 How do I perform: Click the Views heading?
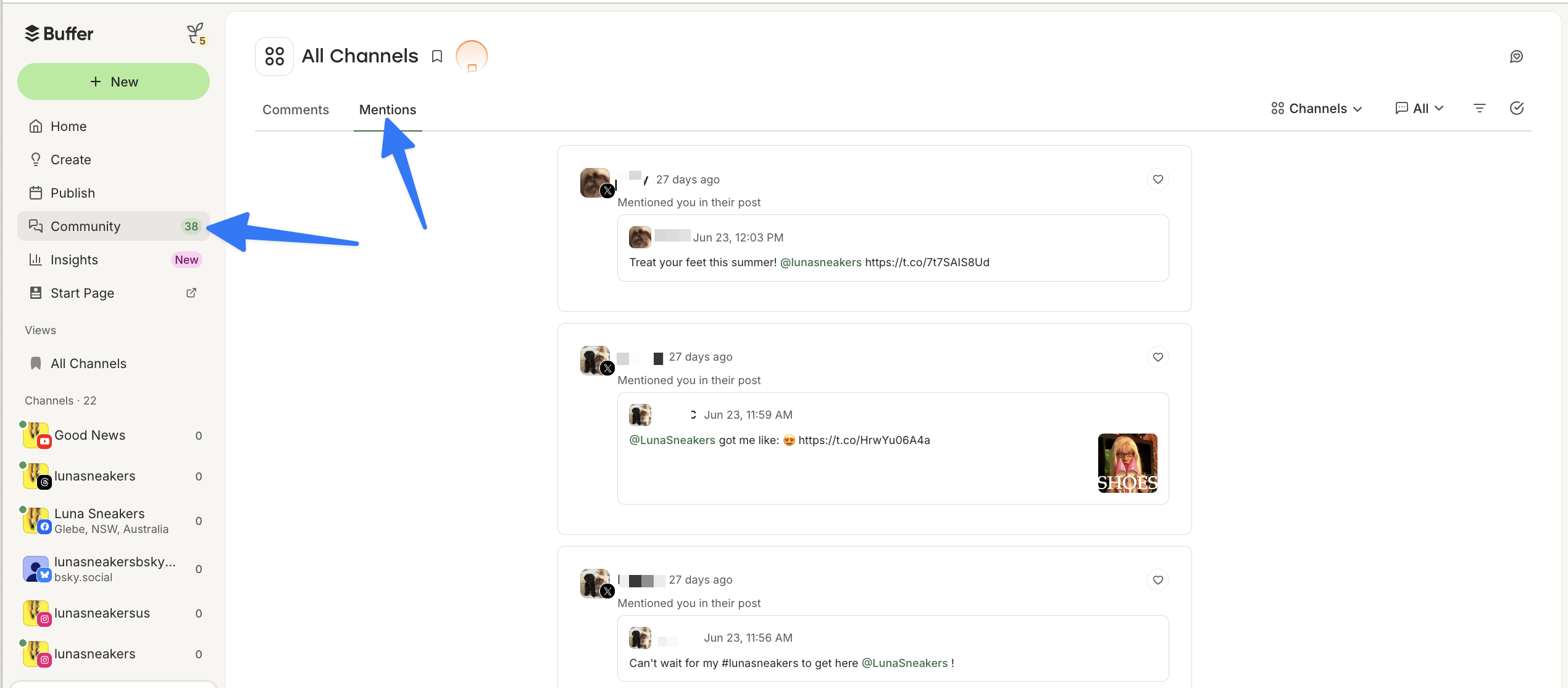click(x=40, y=330)
